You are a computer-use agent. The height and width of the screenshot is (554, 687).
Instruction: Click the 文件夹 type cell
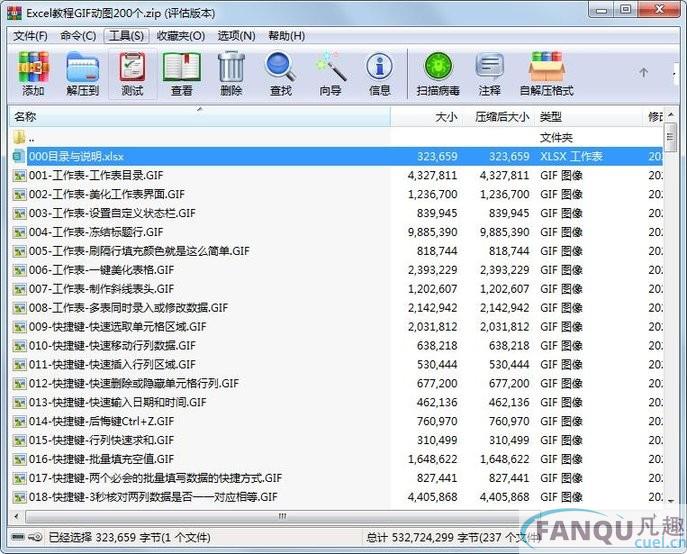pyautogui.click(x=556, y=138)
